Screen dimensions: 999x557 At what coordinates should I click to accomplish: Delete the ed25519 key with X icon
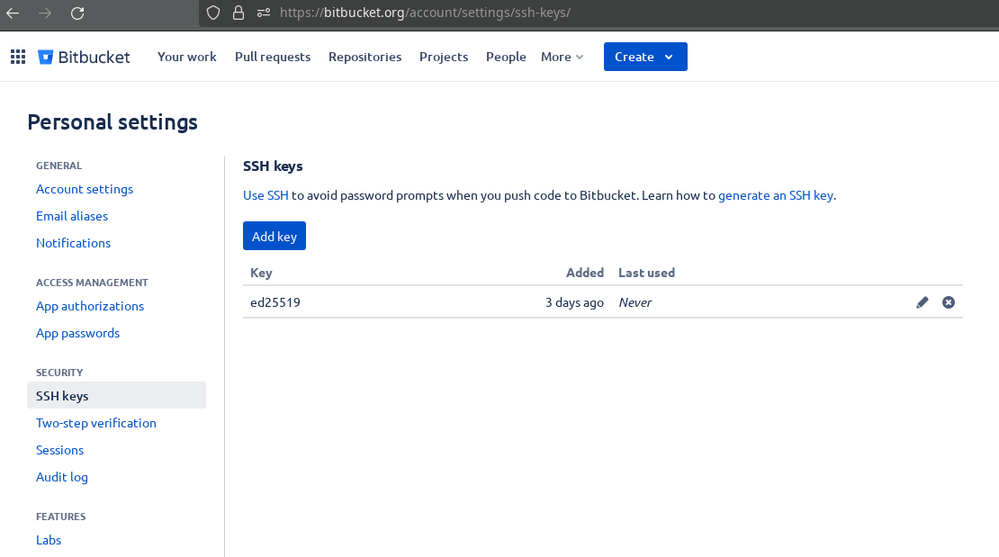pyautogui.click(x=948, y=302)
